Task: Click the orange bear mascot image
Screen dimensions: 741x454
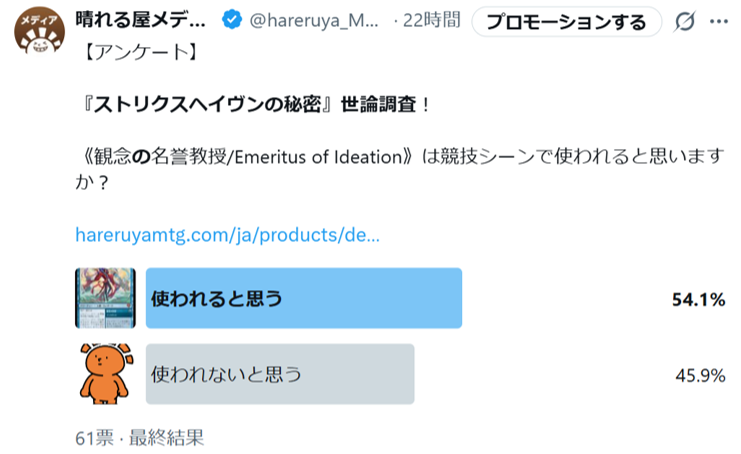Action: (106, 374)
